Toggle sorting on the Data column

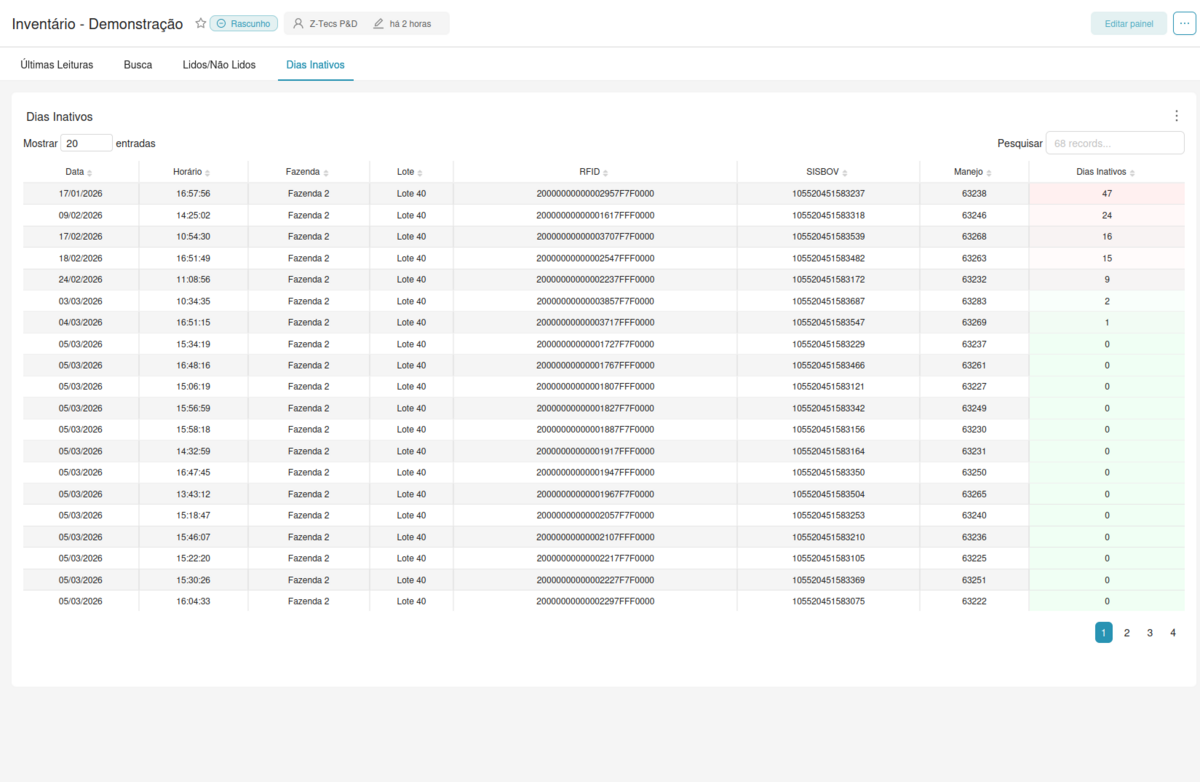pyautogui.click(x=92, y=172)
